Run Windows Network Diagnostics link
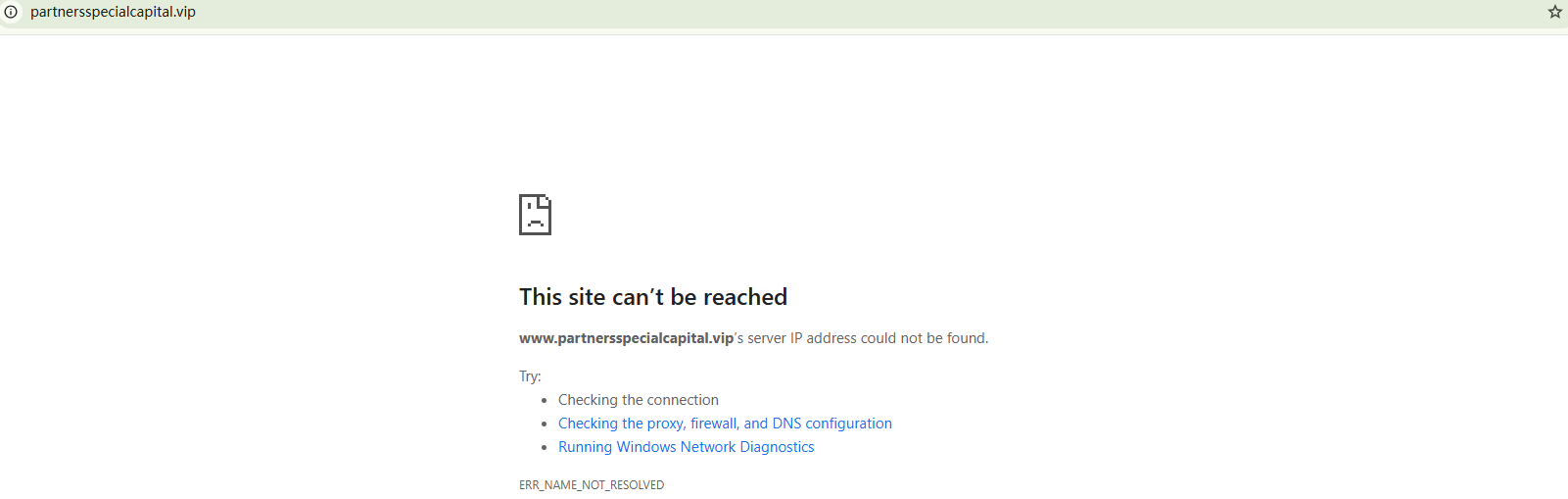 (x=686, y=447)
